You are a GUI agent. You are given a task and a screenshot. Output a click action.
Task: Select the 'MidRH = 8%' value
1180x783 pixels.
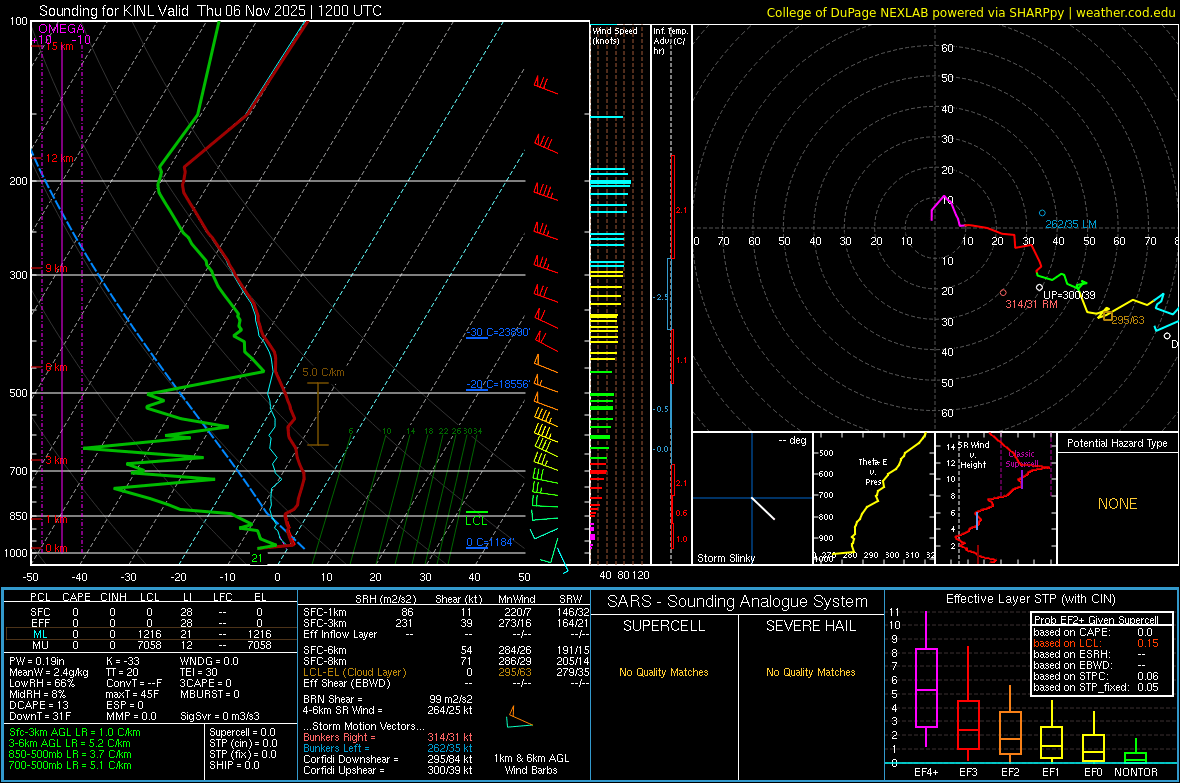click(x=38, y=694)
